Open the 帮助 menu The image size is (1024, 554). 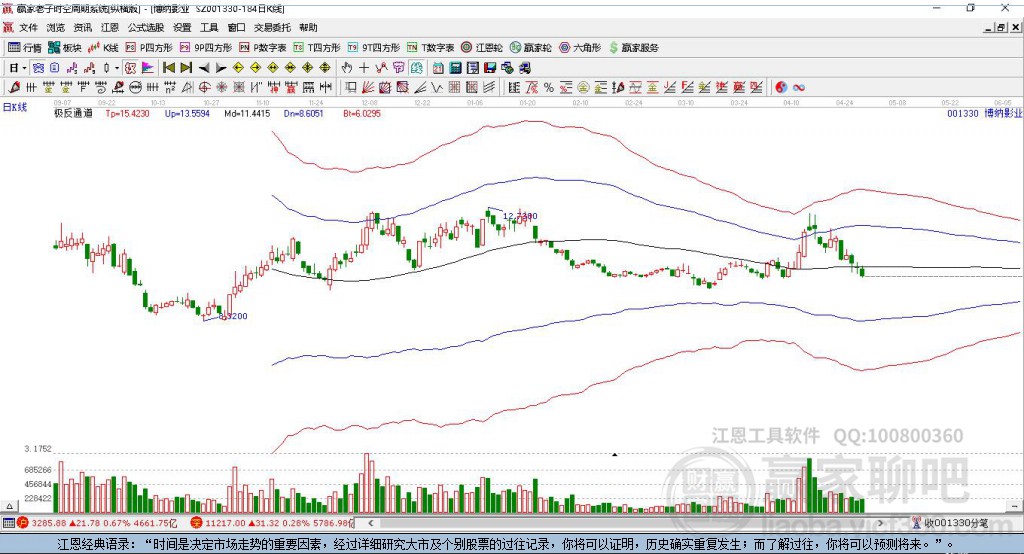coord(308,27)
